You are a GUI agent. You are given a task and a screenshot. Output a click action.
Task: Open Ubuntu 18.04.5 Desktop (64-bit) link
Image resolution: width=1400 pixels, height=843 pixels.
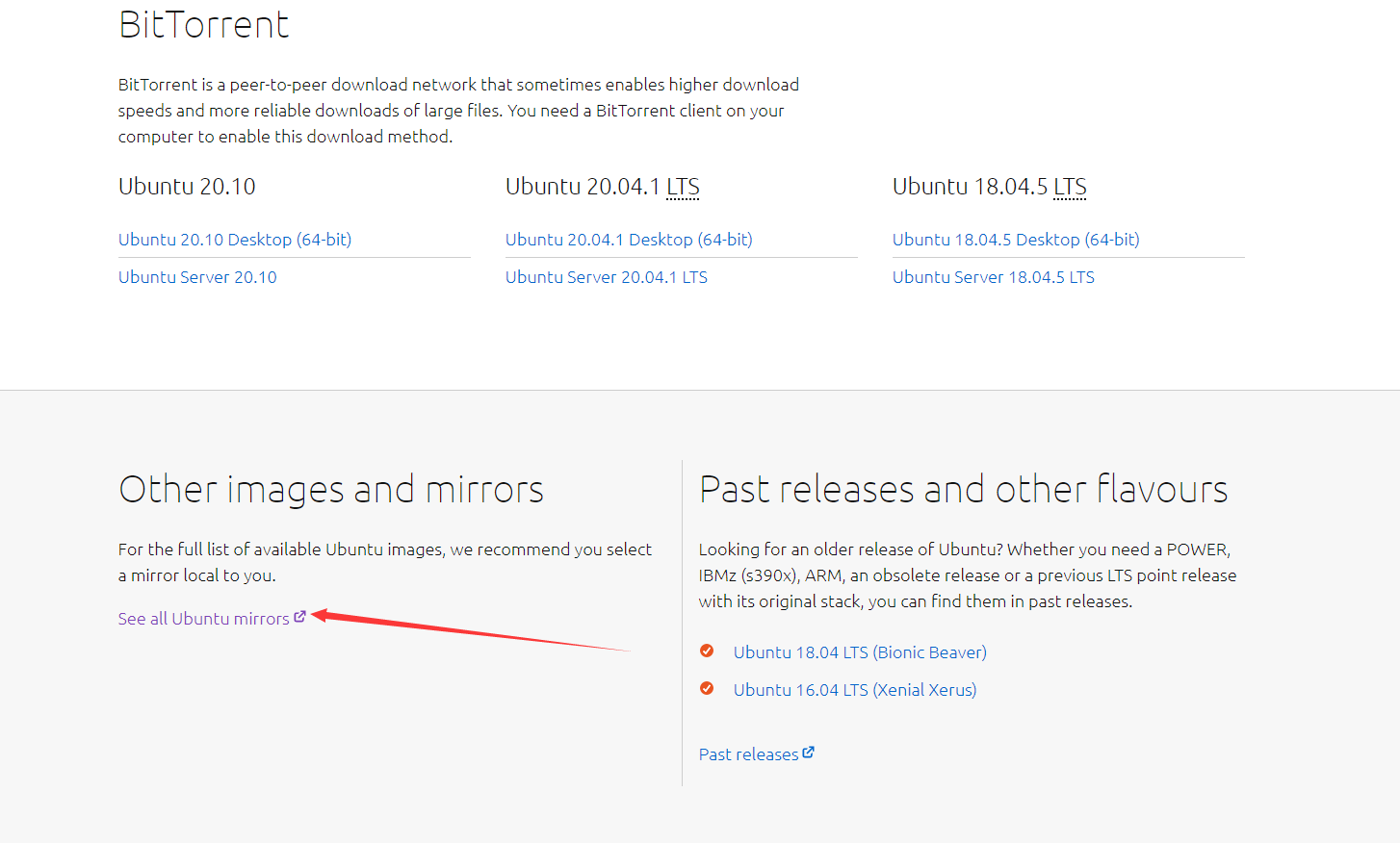point(1016,240)
